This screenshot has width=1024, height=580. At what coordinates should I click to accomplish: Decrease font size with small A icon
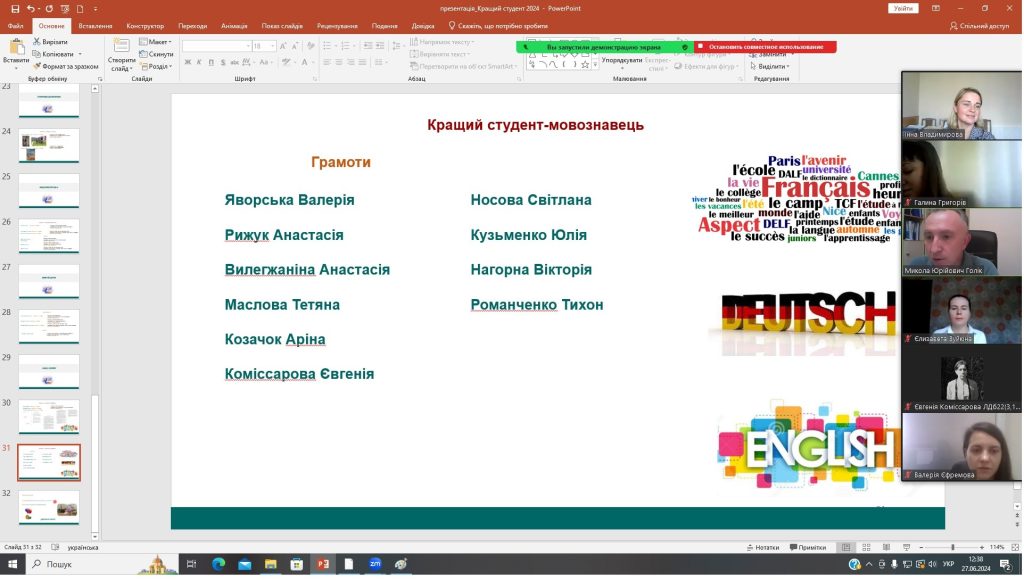(295, 46)
